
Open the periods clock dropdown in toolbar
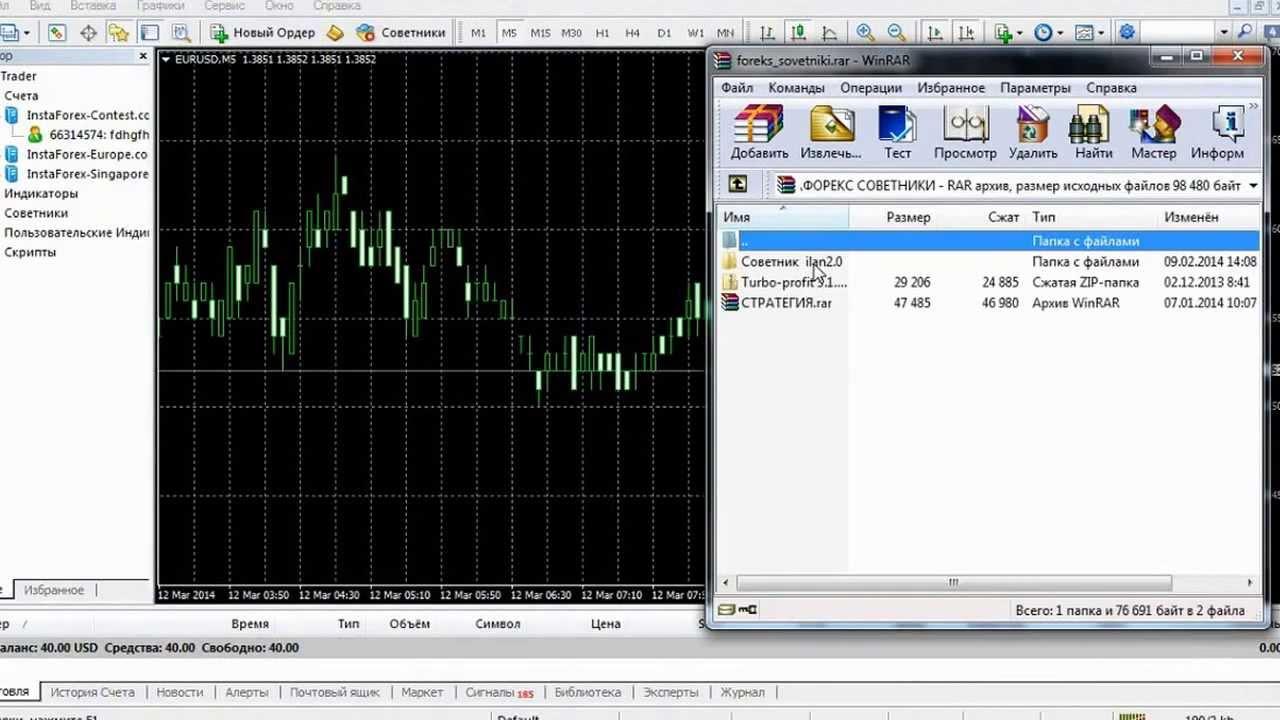1049,33
